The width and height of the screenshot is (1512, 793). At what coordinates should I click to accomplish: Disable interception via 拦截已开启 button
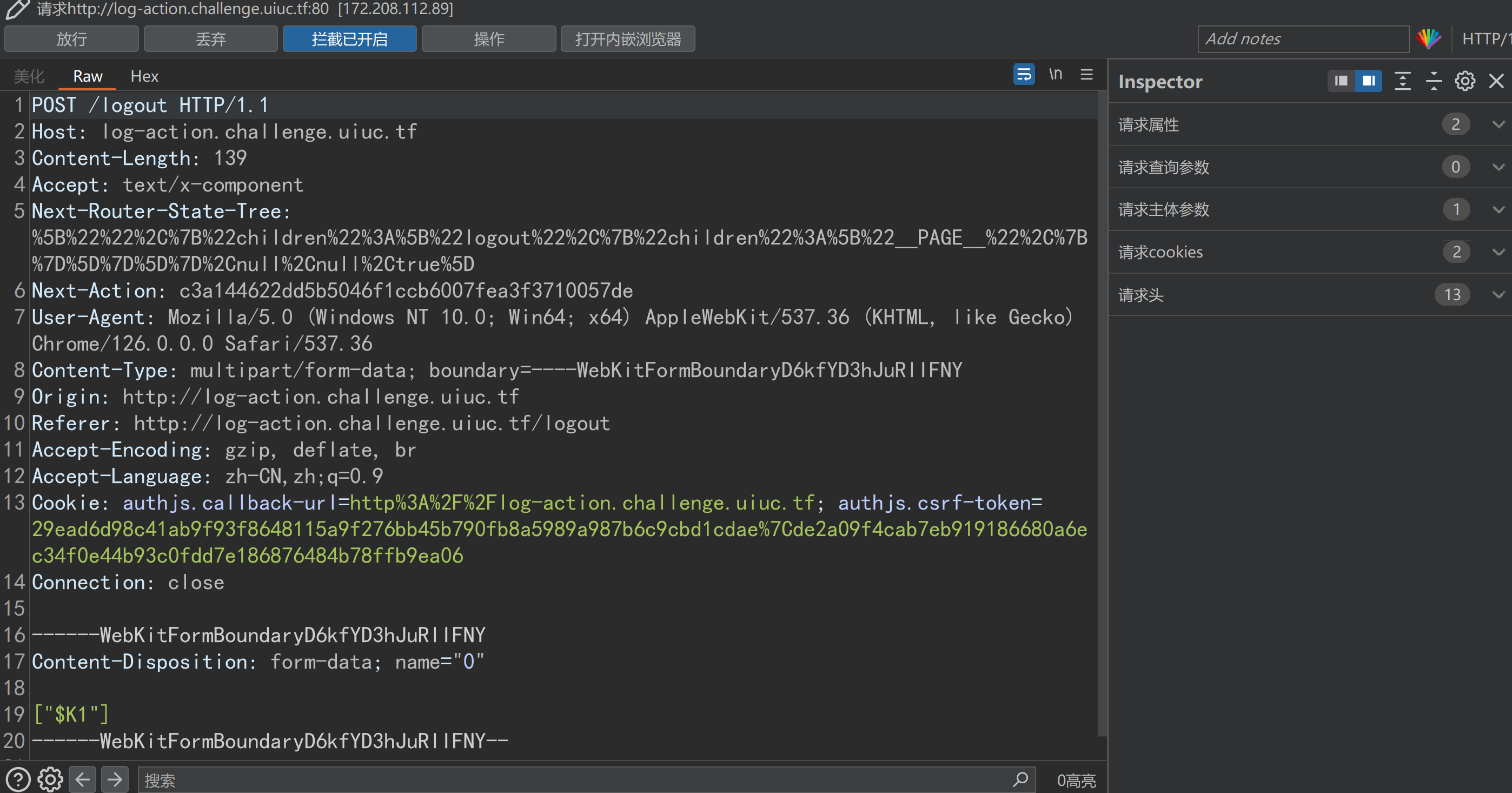tap(349, 39)
